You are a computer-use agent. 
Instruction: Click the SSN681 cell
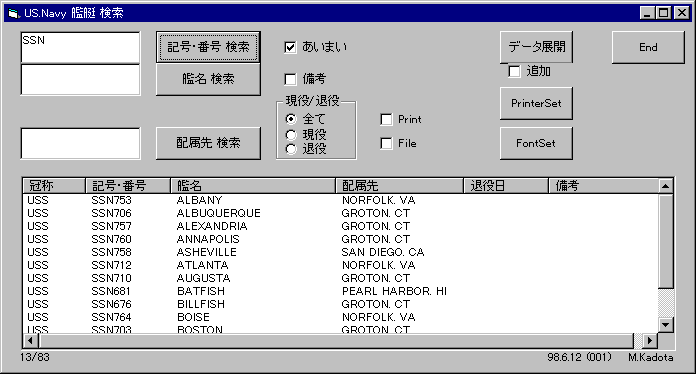[111, 291]
